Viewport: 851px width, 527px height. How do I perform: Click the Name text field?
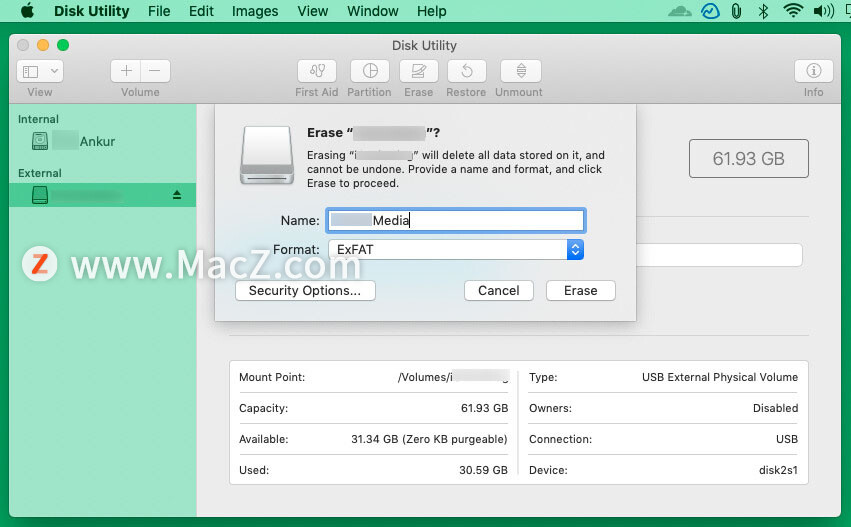455,220
